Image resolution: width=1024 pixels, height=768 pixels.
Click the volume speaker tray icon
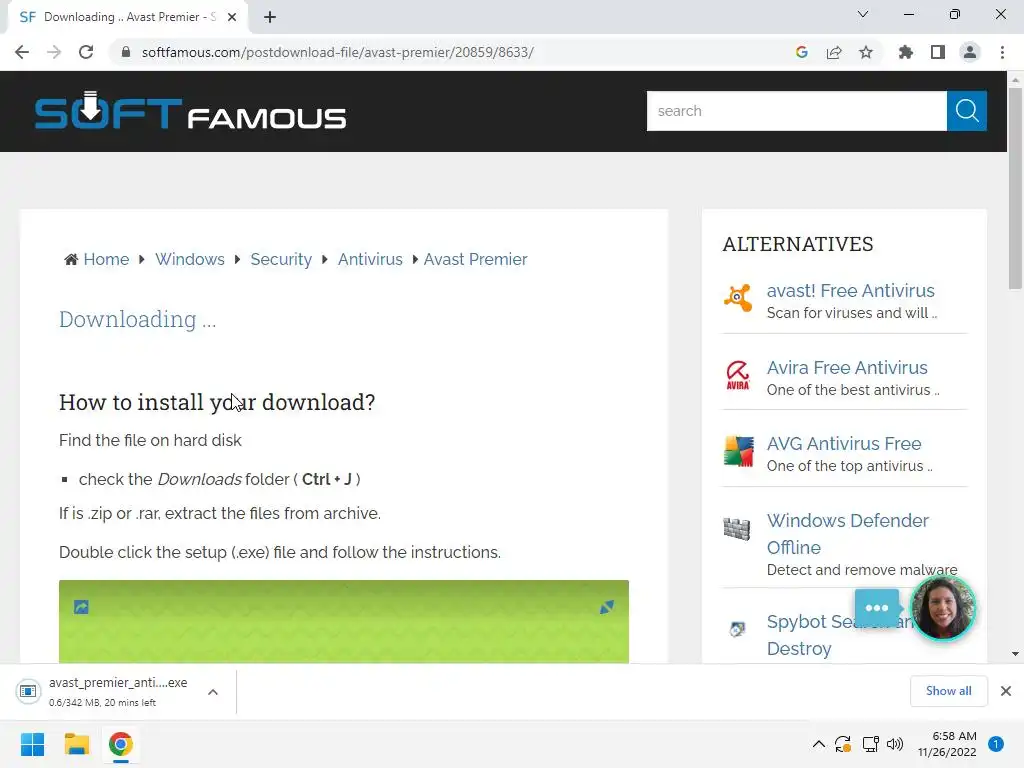tap(895, 744)
